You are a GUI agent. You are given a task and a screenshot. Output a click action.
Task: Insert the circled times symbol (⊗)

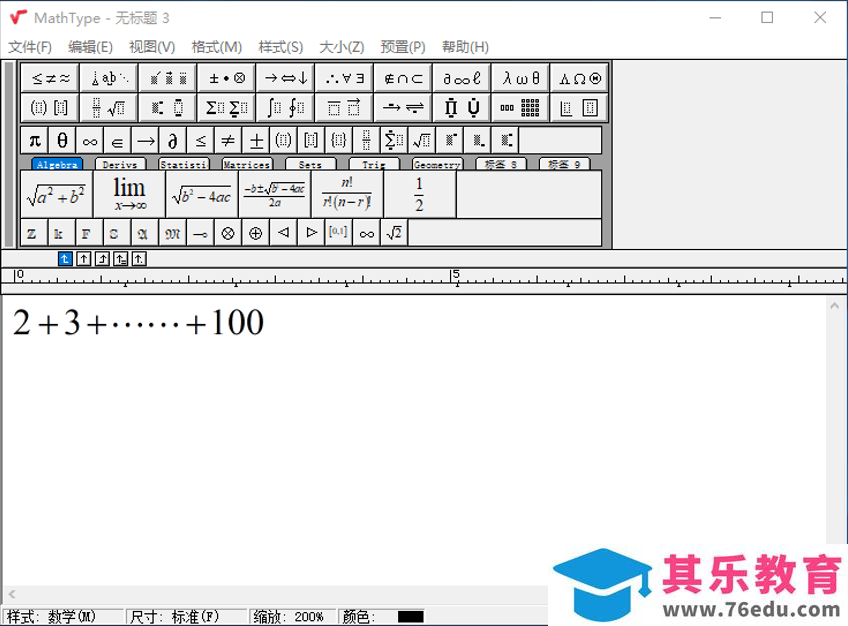228,233
